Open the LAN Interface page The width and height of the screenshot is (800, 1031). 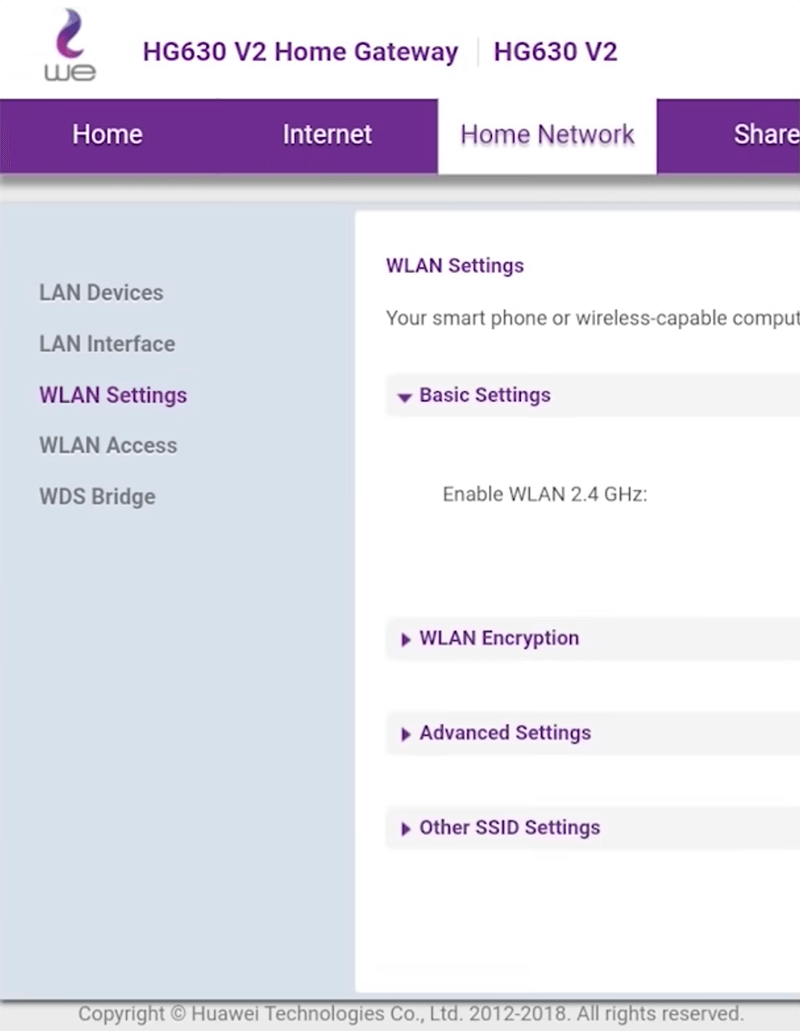tap(107, 344)
